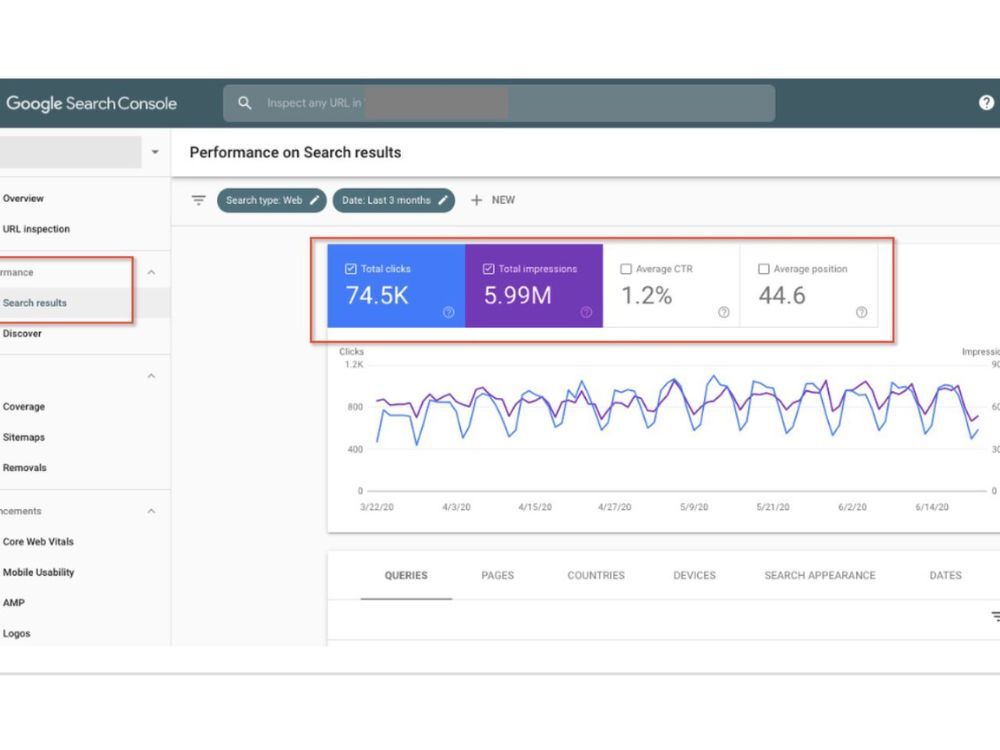The height and width of the screenshot is (750, 1000).
Task: Switch to the QUERIES tab
Action: 406,575
